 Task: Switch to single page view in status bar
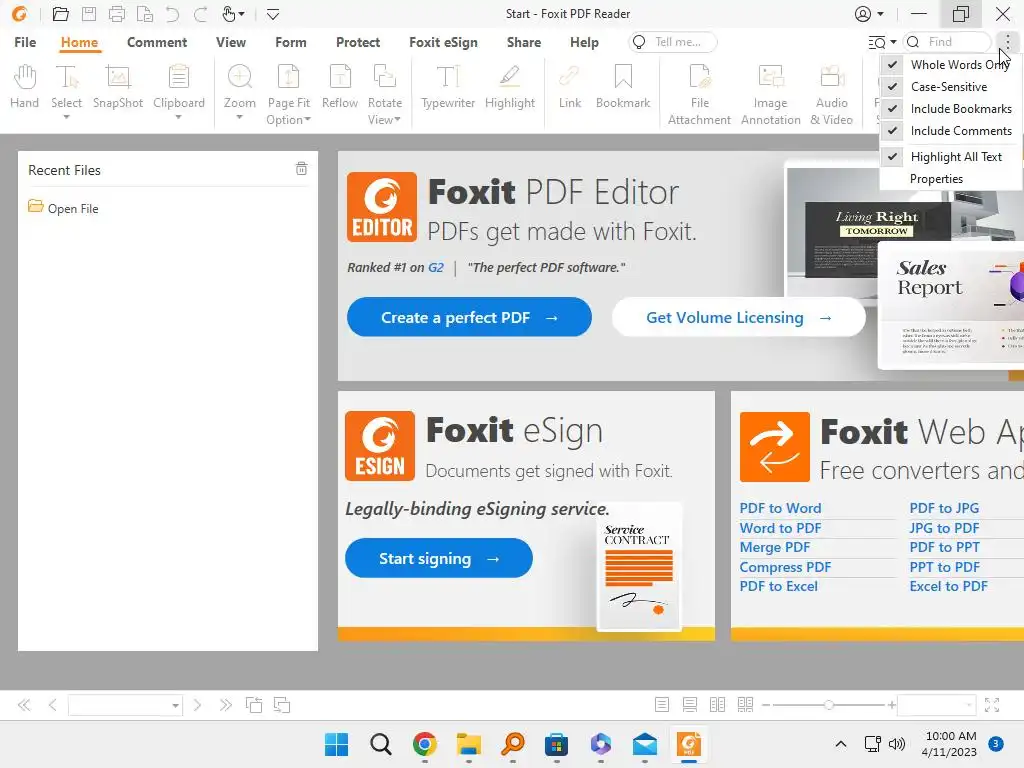point(662,705)
